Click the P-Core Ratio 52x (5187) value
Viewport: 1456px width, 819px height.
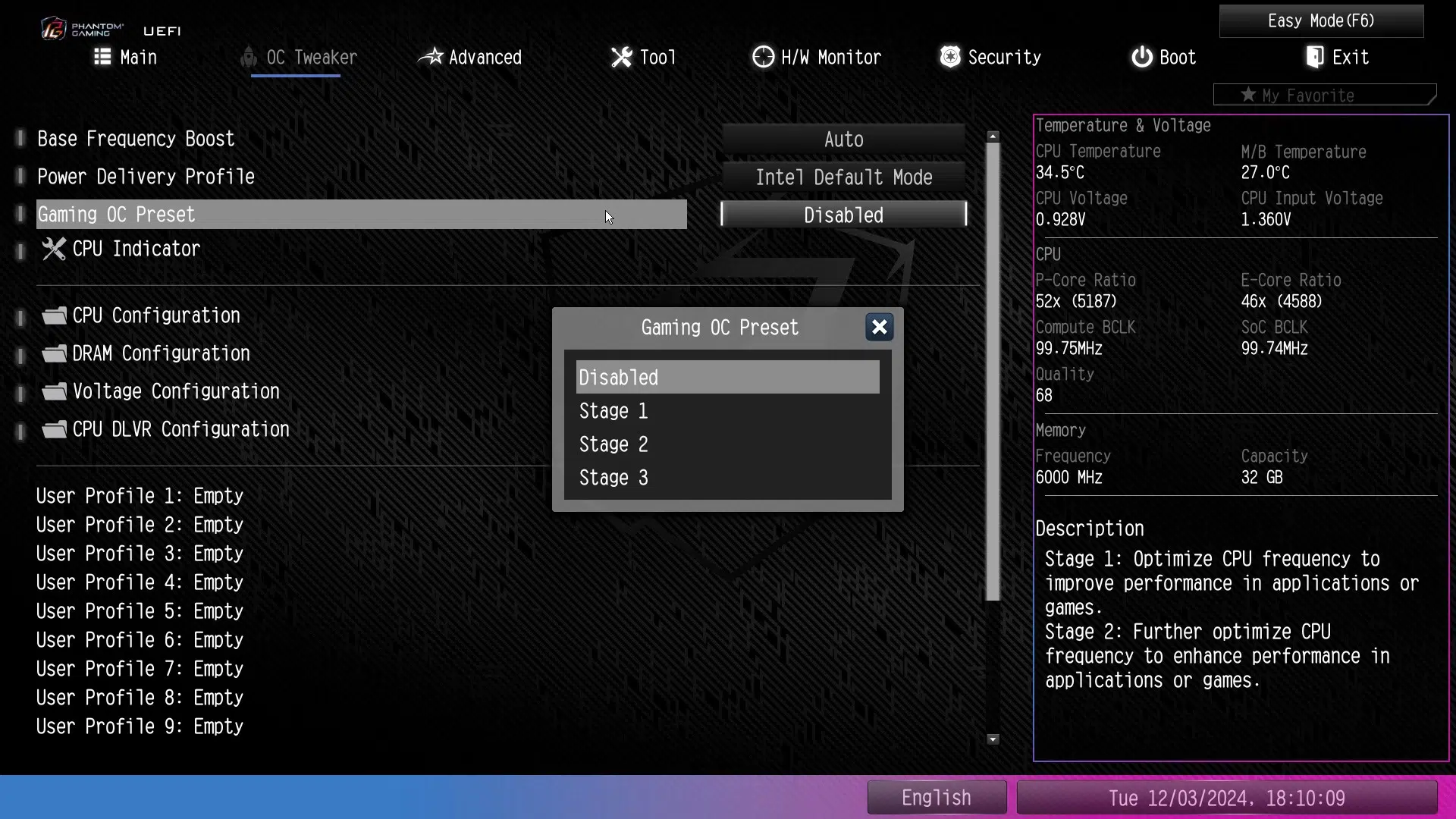click(1076, 302)
